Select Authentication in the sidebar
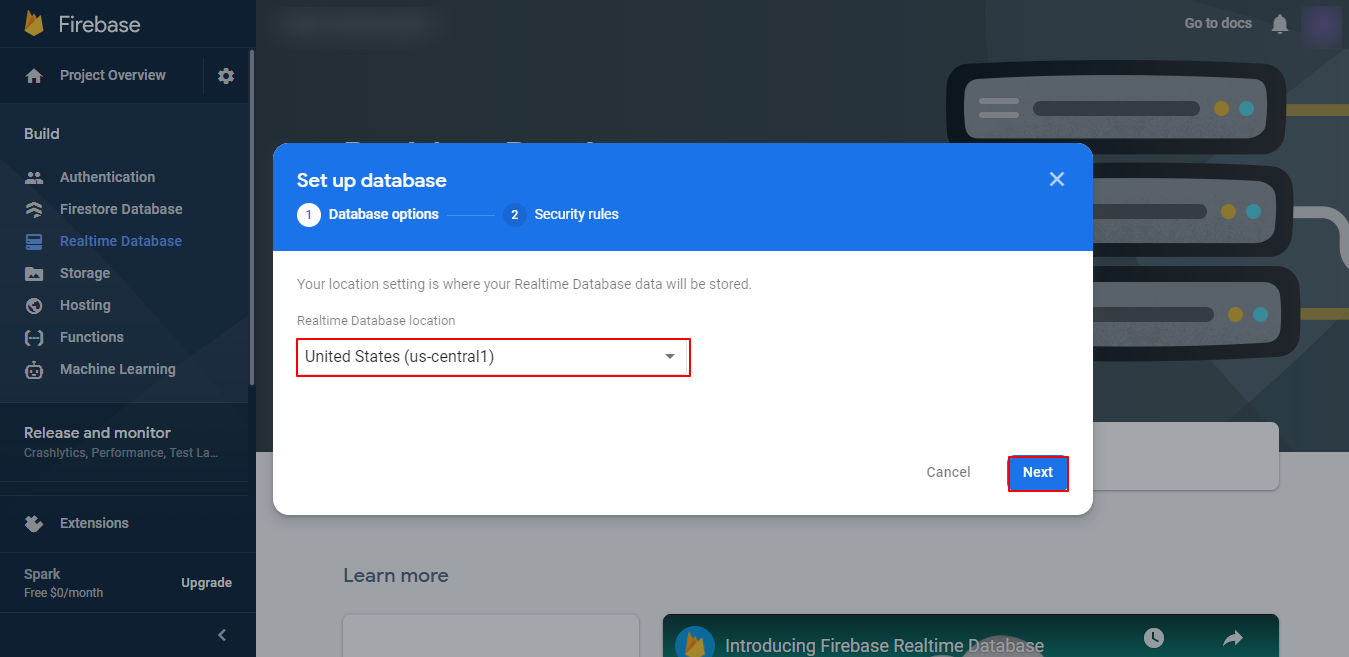 (x=107, y=177)
